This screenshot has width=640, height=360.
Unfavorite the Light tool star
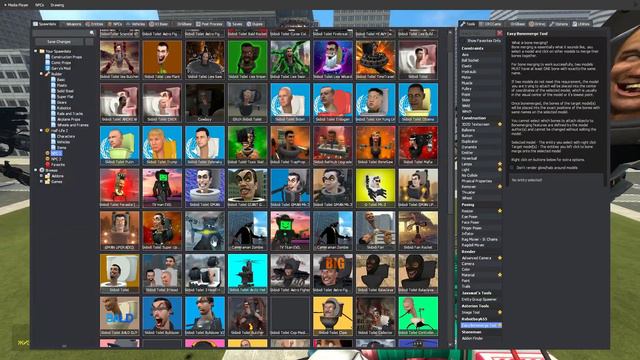click(500, 169)
